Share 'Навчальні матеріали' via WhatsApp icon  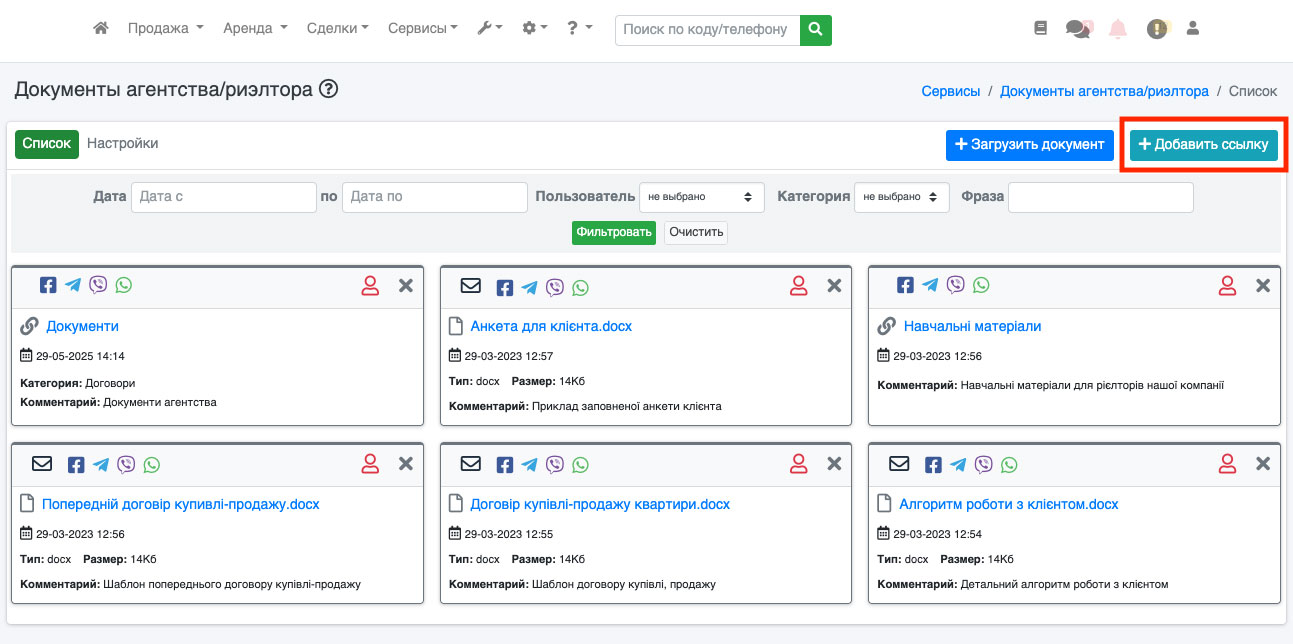click(x=981, y=285)
